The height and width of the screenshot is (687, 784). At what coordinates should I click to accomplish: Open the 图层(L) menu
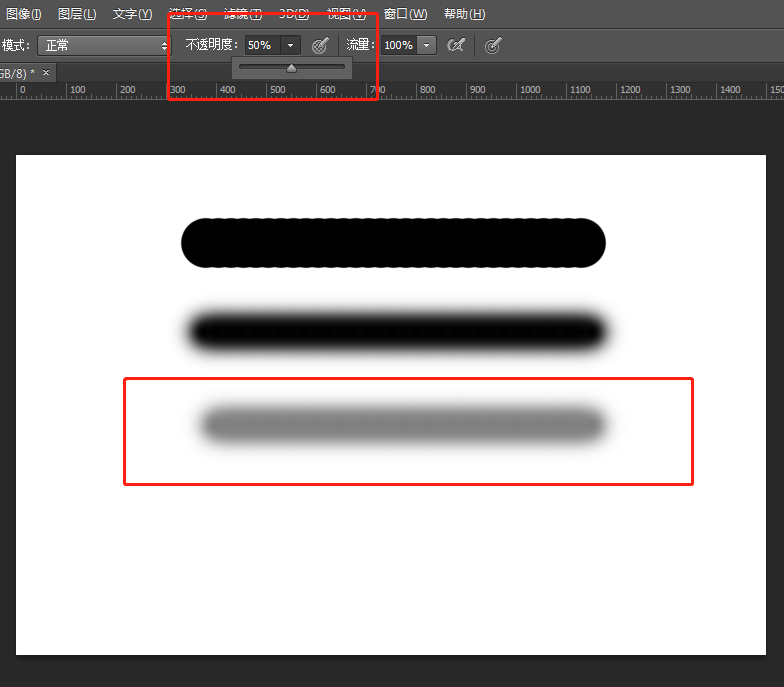point(77,14)
